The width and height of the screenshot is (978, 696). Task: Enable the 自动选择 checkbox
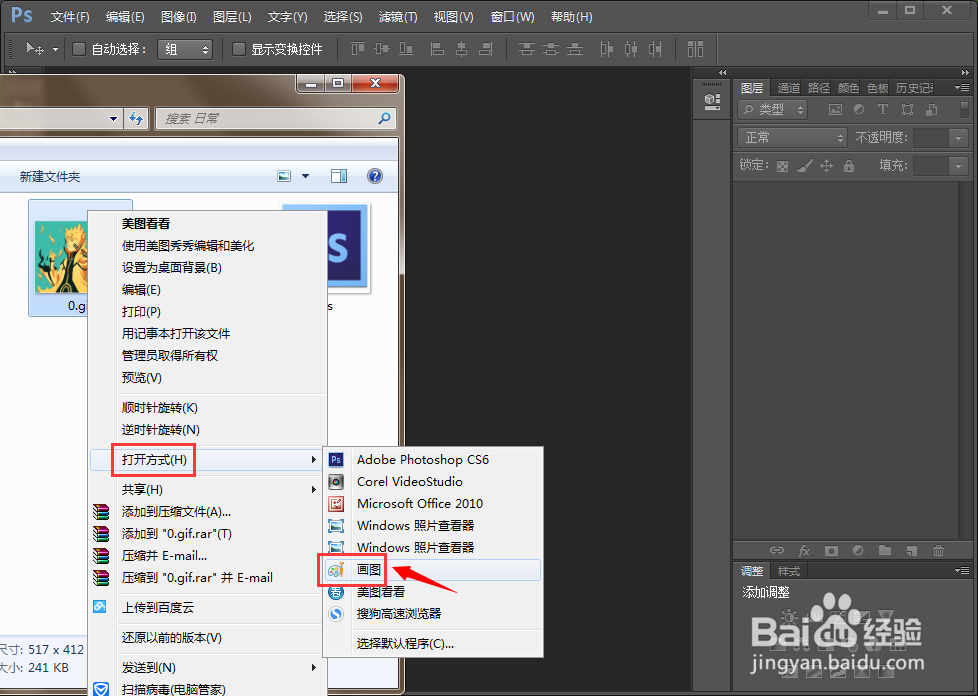pyautogui.click(x=79, y=49)
